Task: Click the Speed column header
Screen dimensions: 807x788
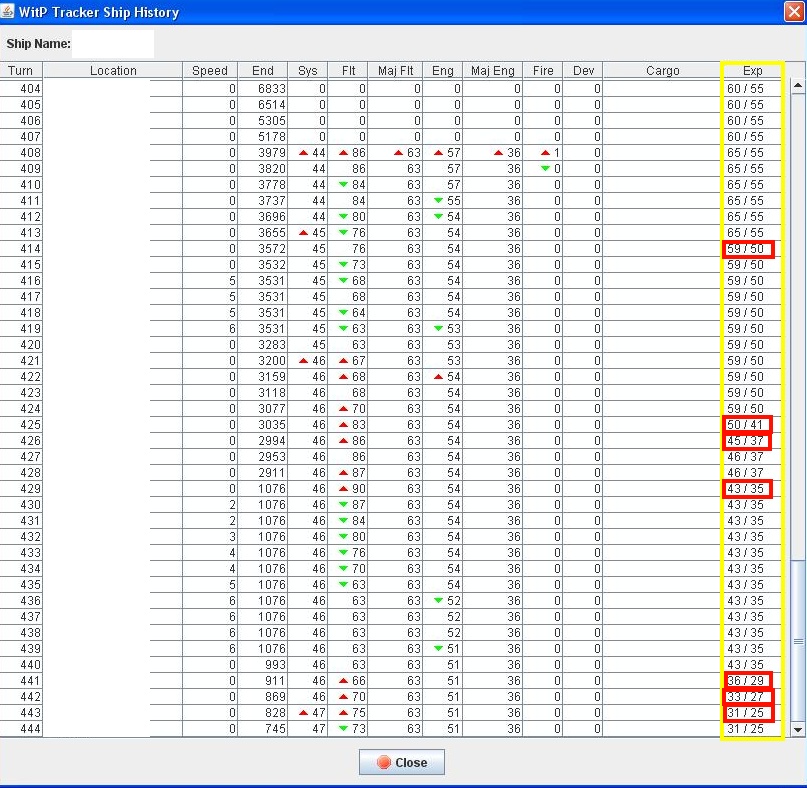Action: click(x=209, y=71)
